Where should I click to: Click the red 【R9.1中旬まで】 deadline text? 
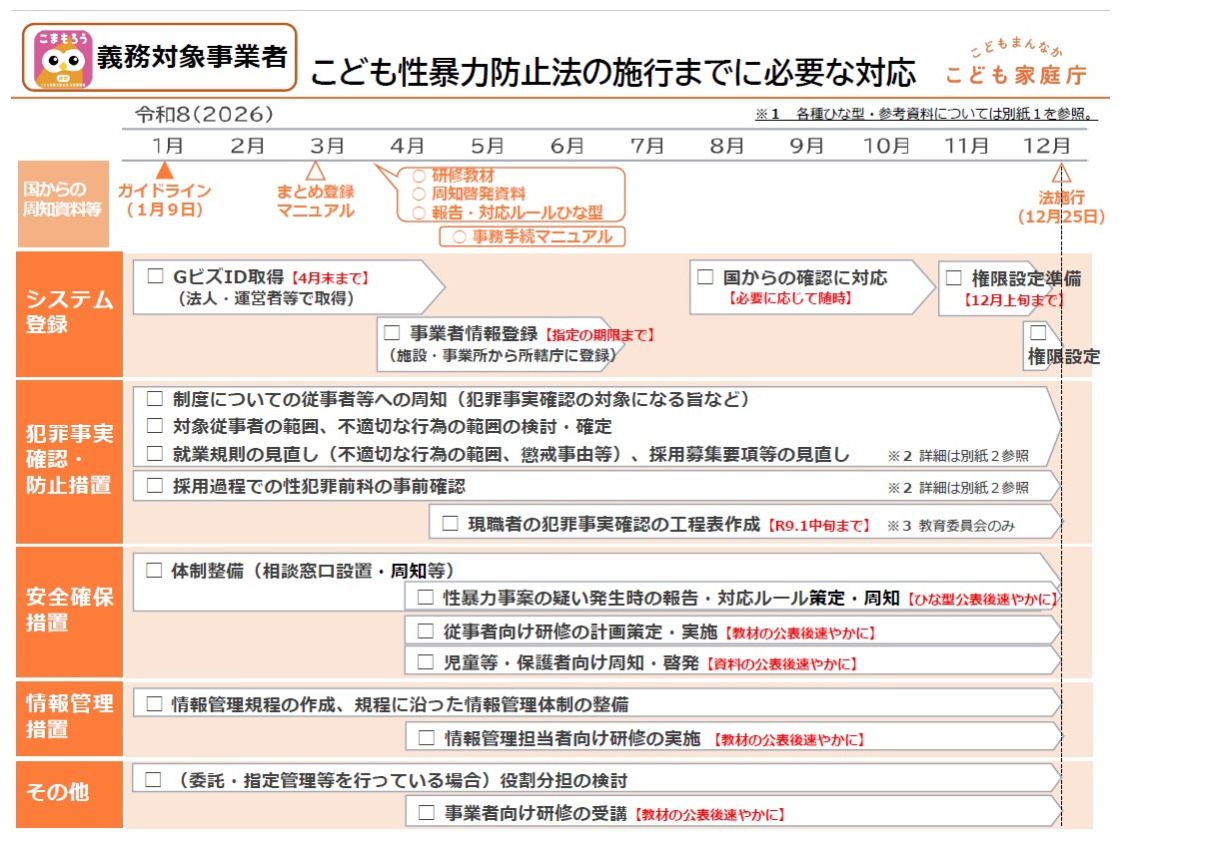point(820,524)
